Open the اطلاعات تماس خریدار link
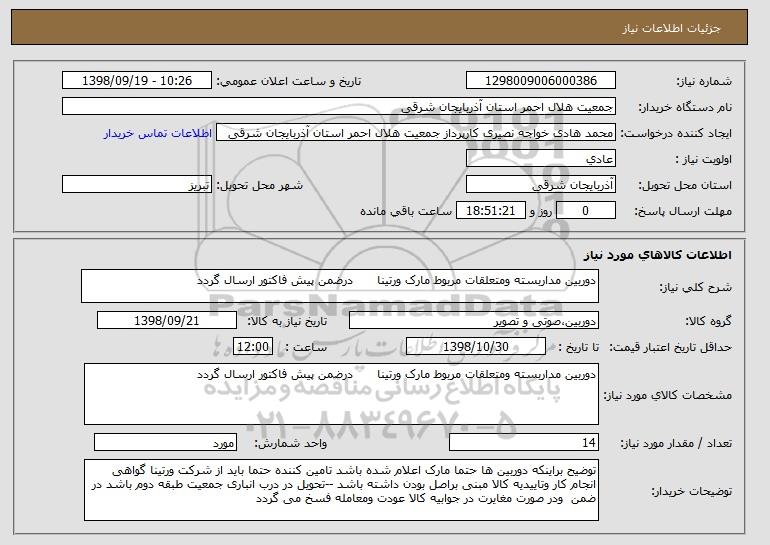The height and width of the screenshot is (545, 770). pyautogui.click(x=158, y=134)
